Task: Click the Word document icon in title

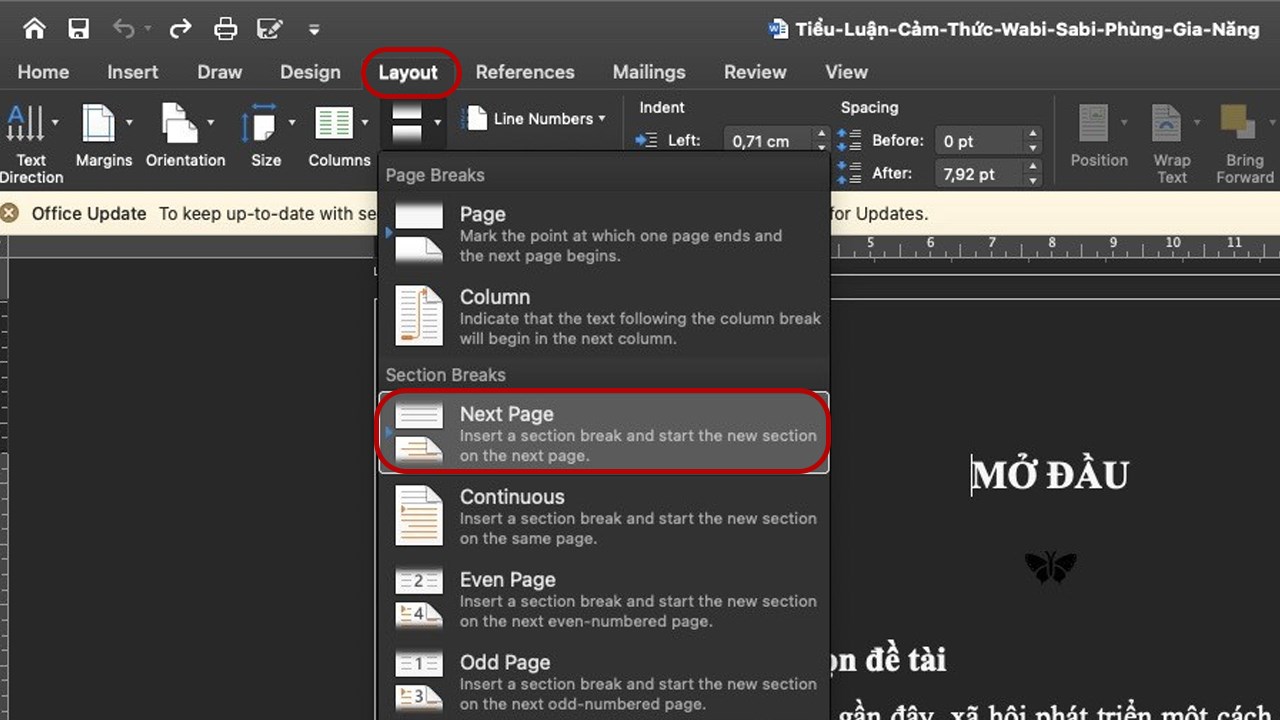Action: tap(778, 29)
